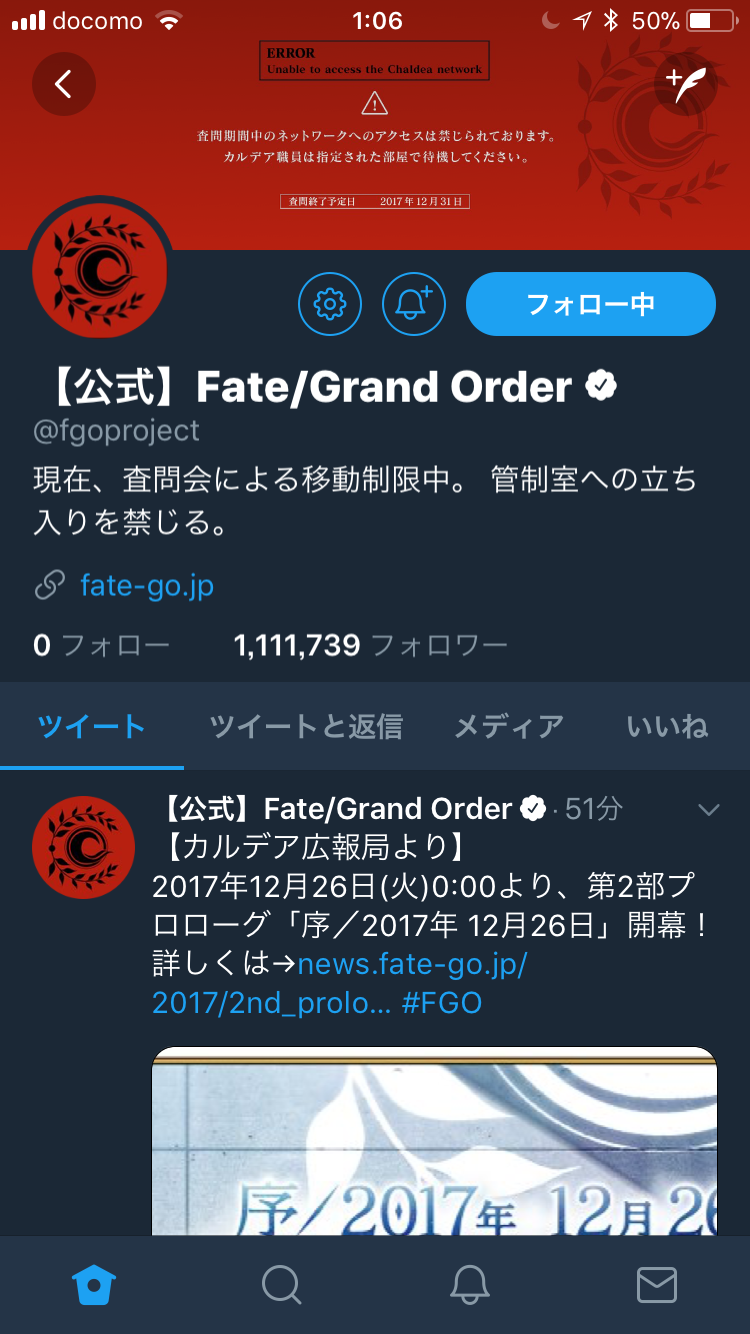
Task: Enable notifications with bell plus icon
Action: pos(414,303)
